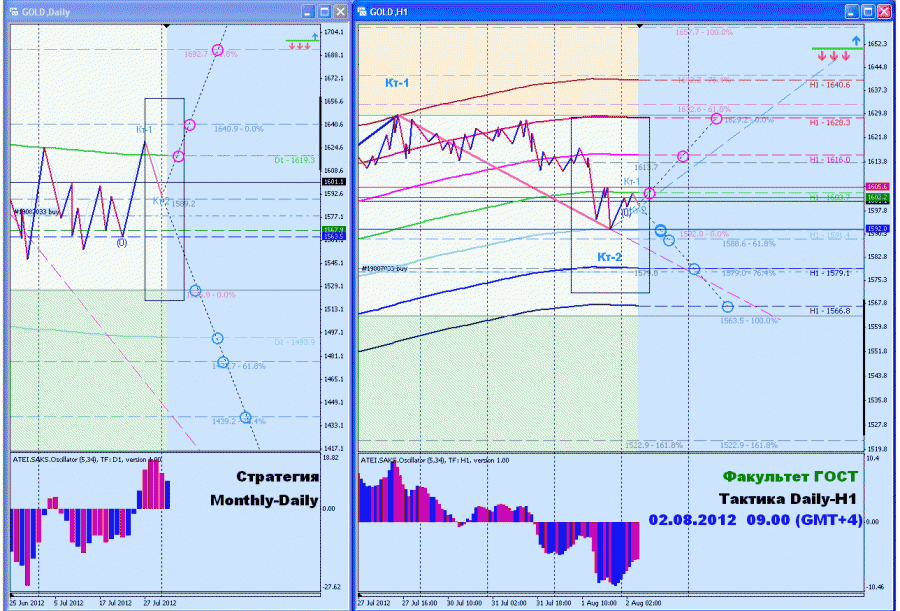Minimize the GOLD,H1 chart window
This screenshot has height=611, width=900.
click(x=852, y=11)
